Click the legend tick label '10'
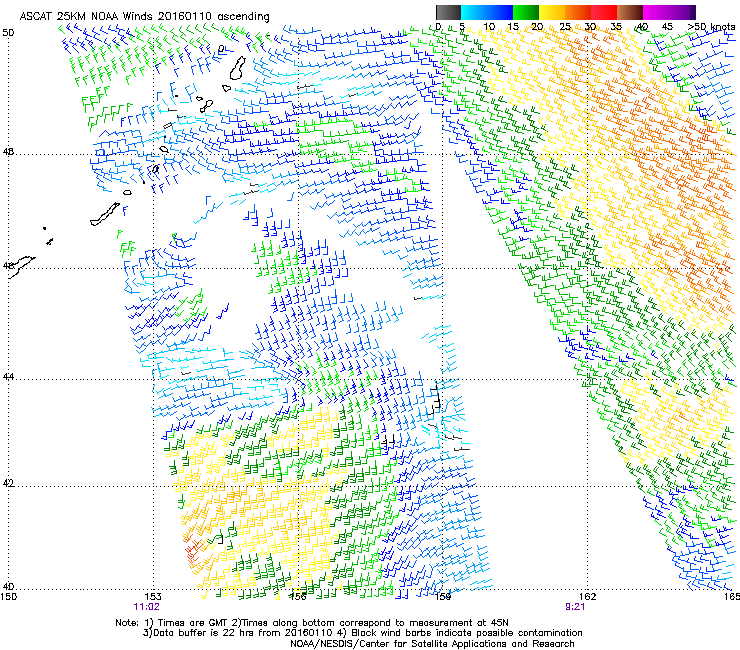Screen dimensions: 740x650 click(x=489, y=27)
